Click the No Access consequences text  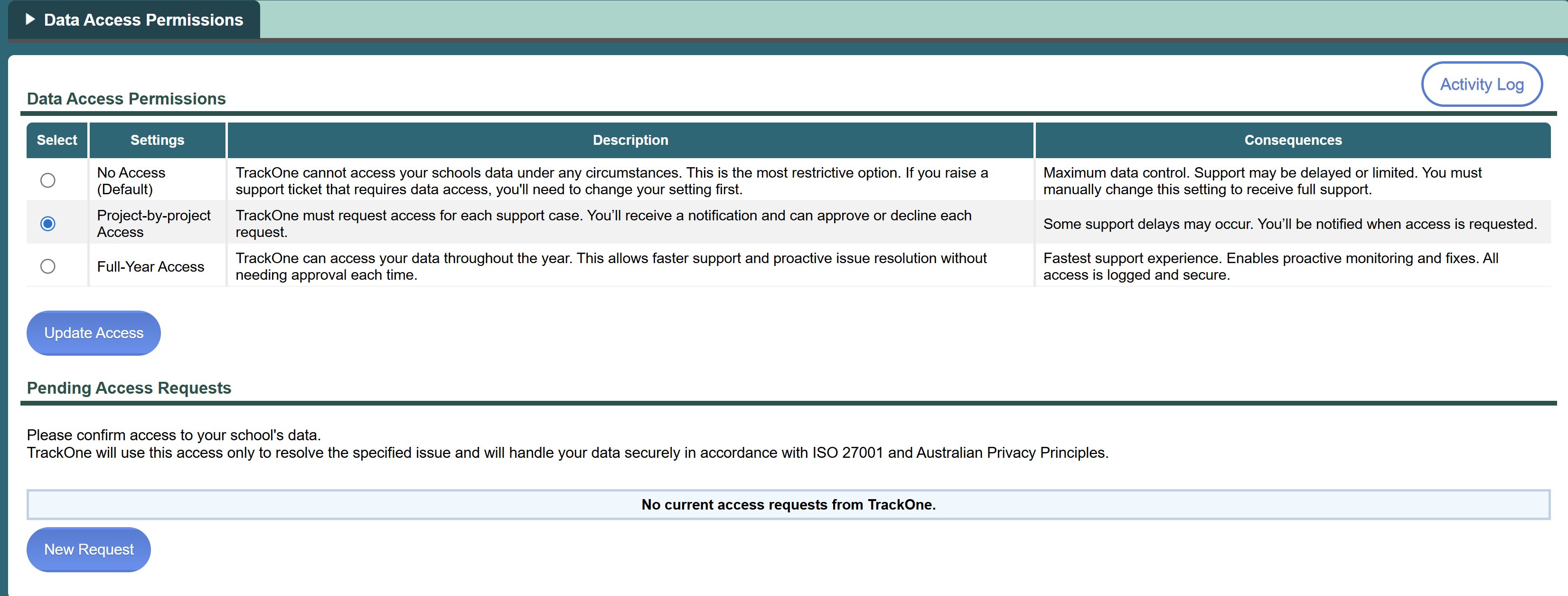pyautogui.click(x=1262, y=181)
